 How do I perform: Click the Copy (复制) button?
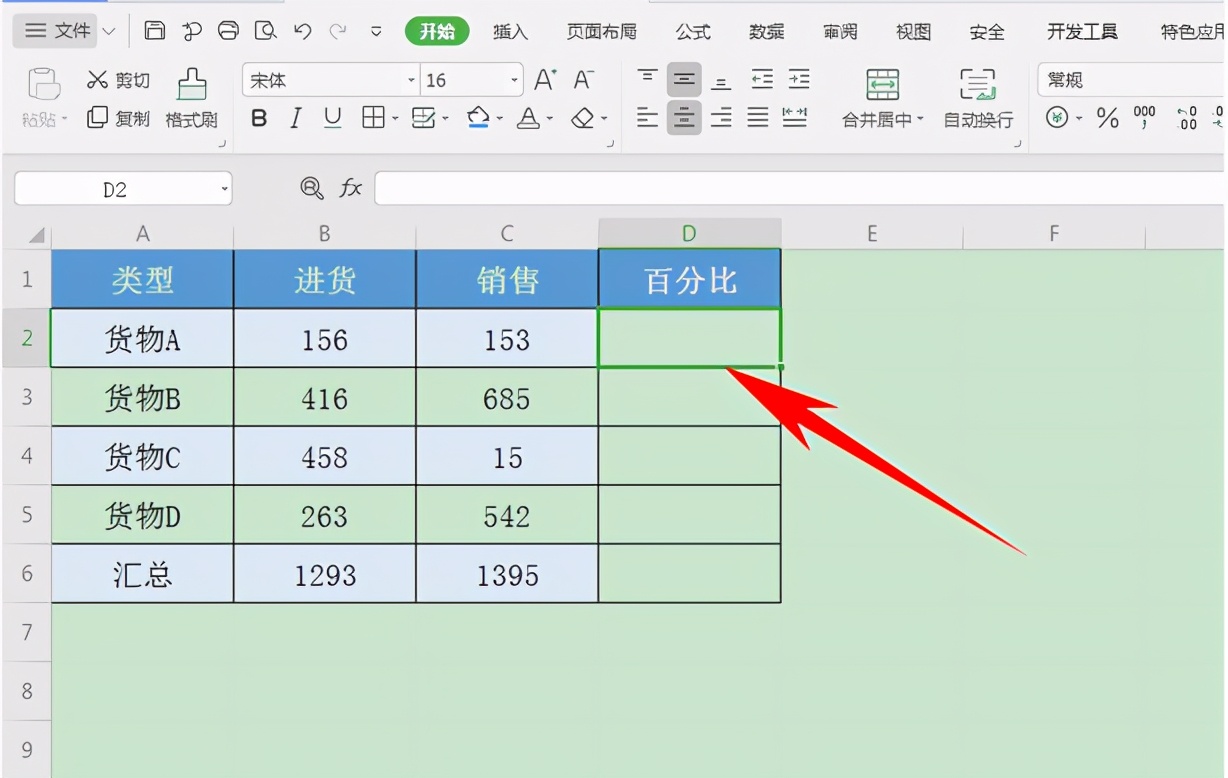[x=118, y=119]
